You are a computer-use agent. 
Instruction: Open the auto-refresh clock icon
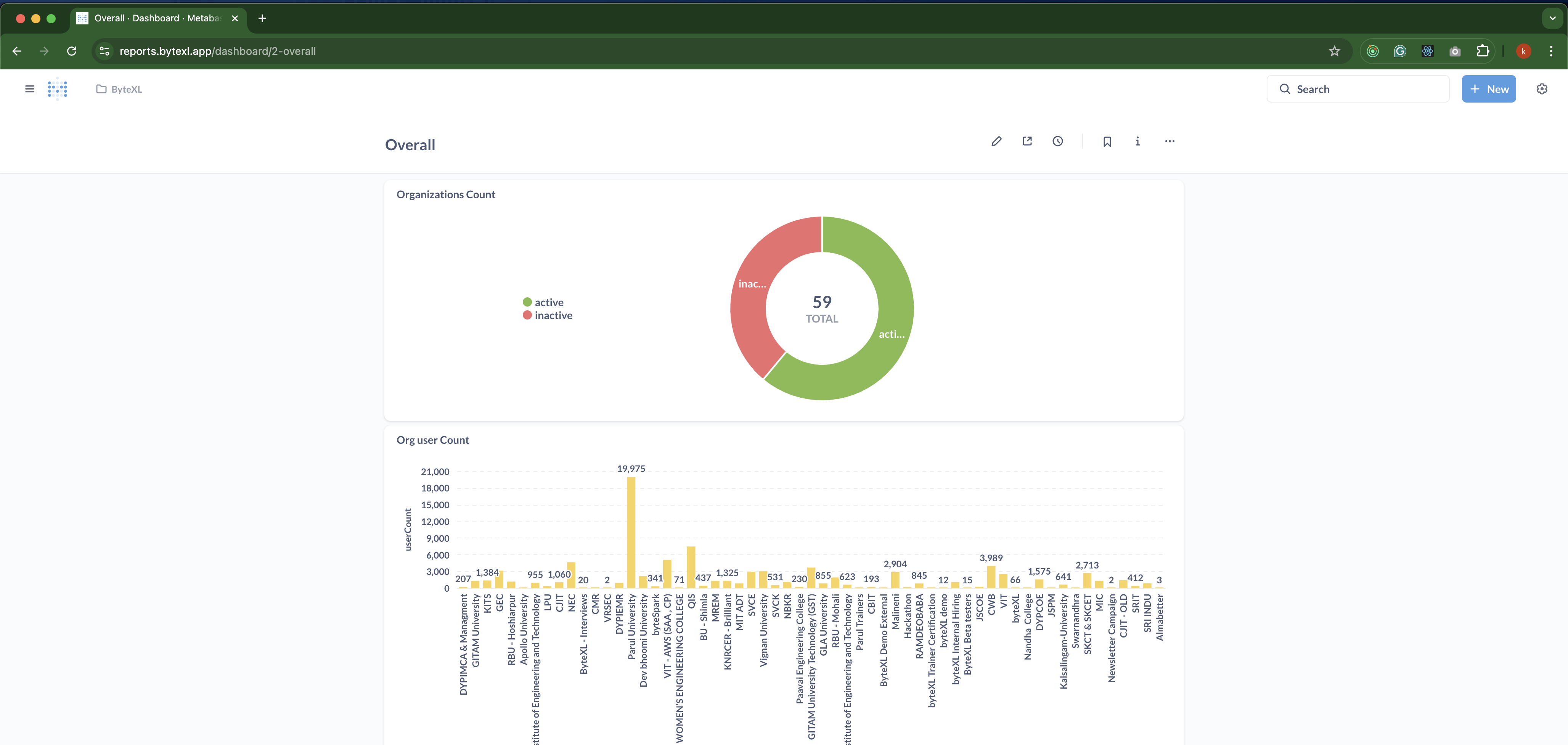coord(1058,141)
